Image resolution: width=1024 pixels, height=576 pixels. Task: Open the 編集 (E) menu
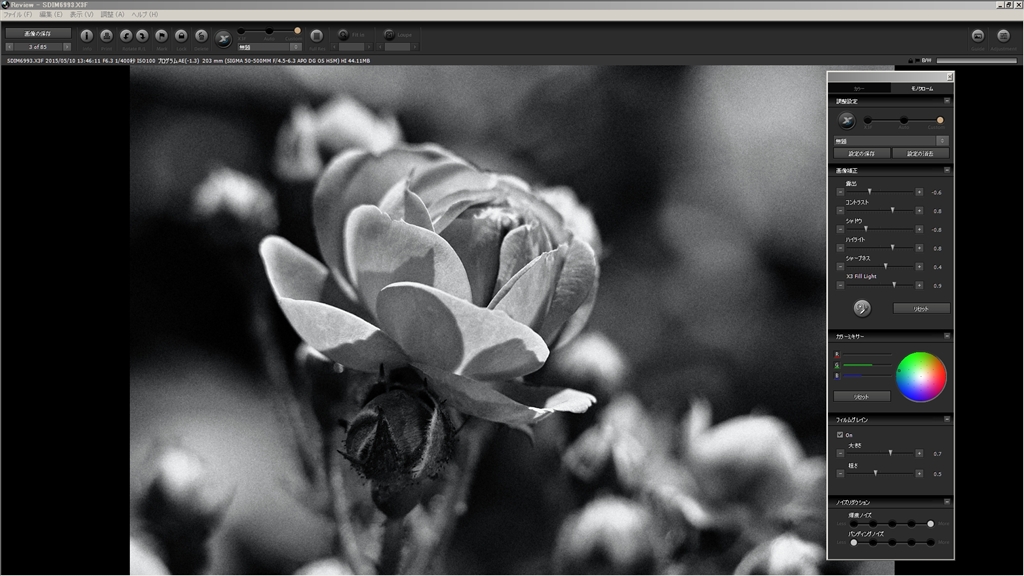coord(51,14)
